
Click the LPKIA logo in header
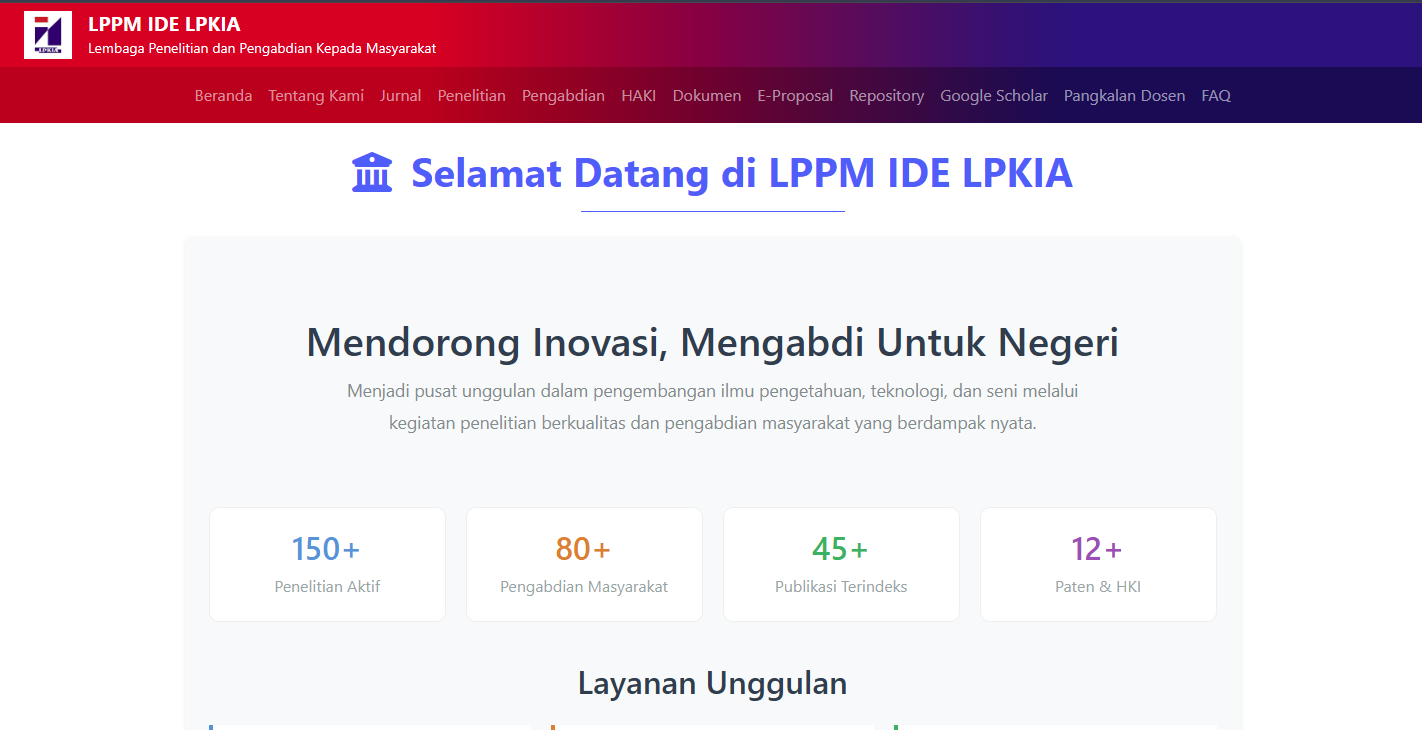[x=48, y=35]
